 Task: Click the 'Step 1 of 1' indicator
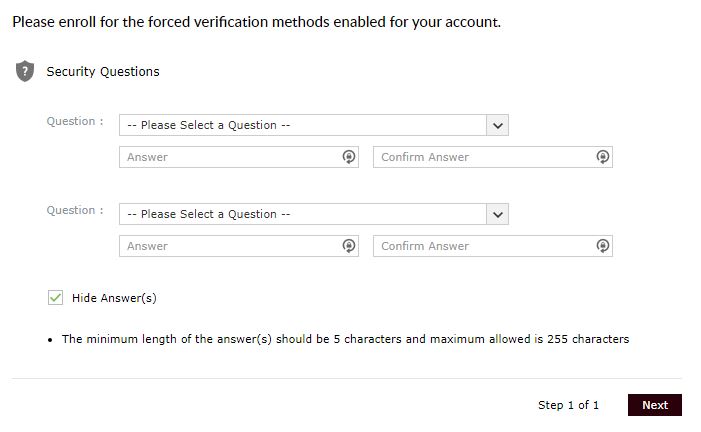click(568, 405)
